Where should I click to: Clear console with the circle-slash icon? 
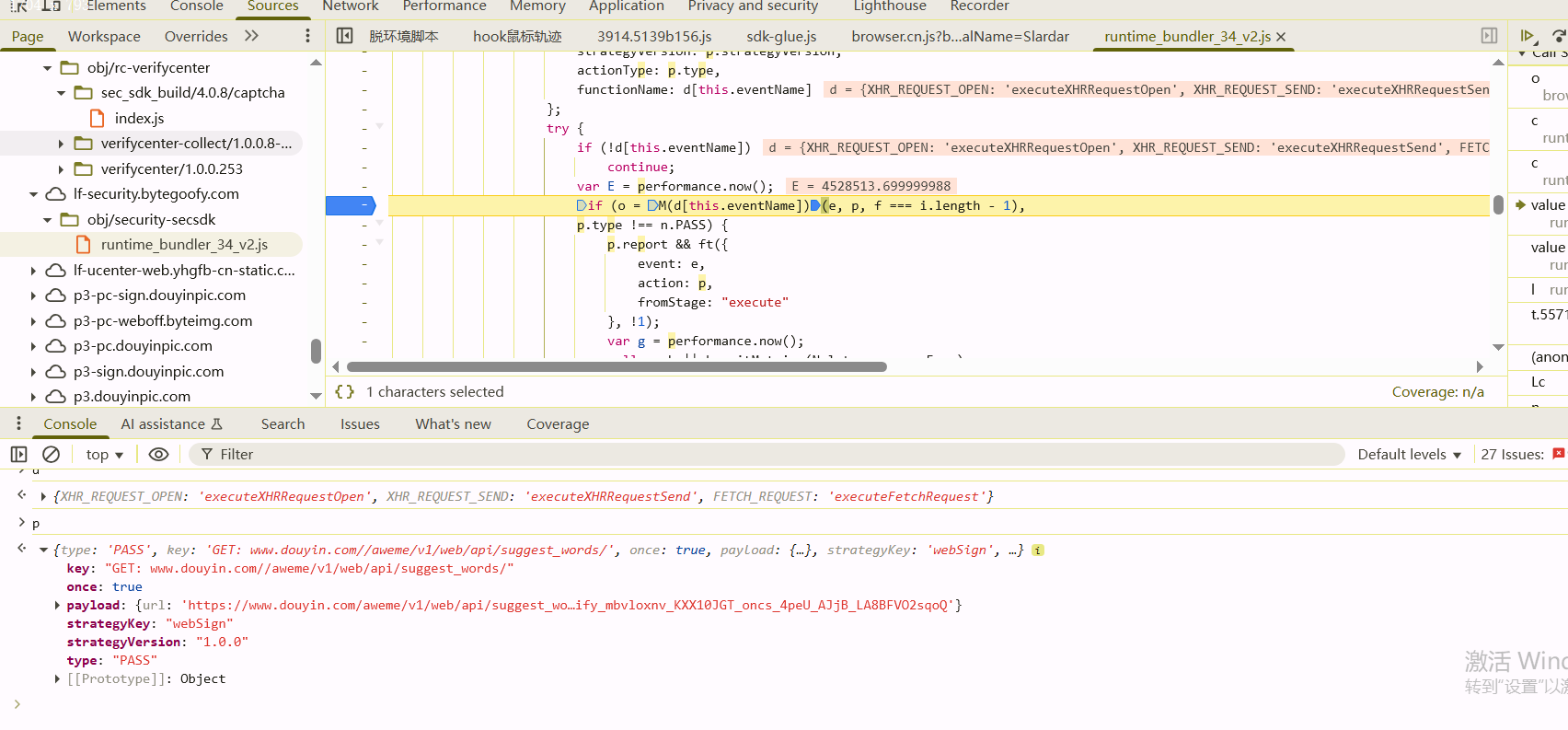pyautogui.click(x=52, y=455)
